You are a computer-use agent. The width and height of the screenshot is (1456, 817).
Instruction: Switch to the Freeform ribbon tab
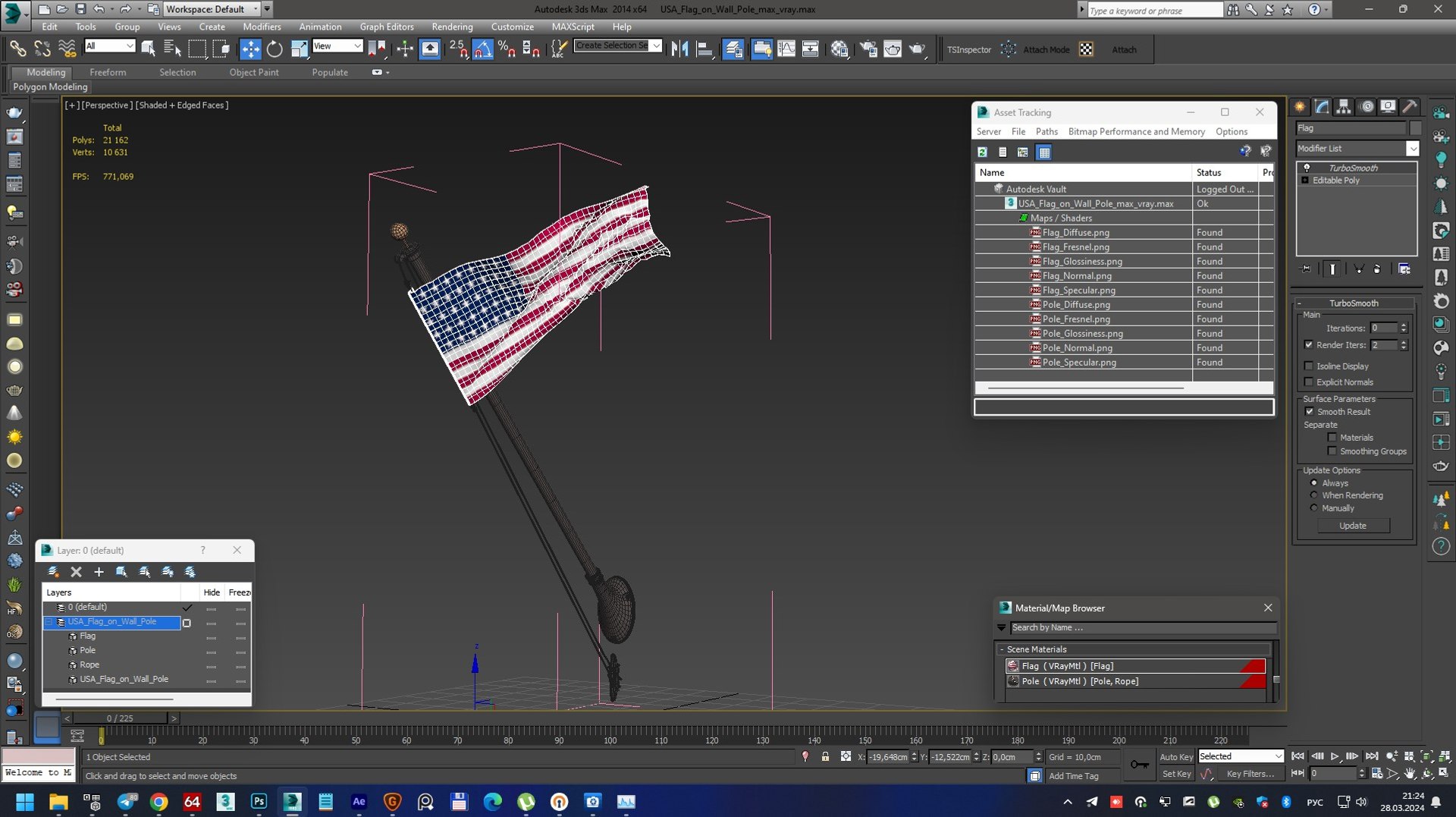108,72
